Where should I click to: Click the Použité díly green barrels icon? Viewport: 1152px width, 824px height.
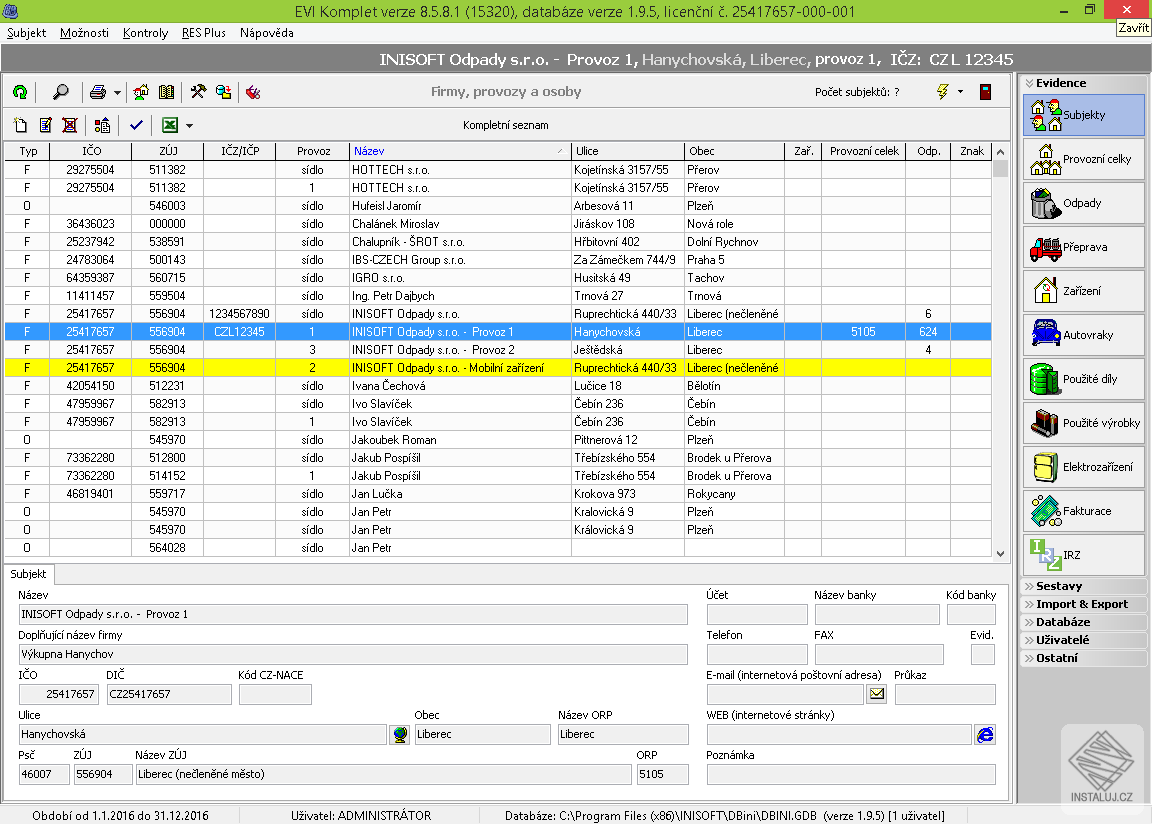[x=1044, y=379]
